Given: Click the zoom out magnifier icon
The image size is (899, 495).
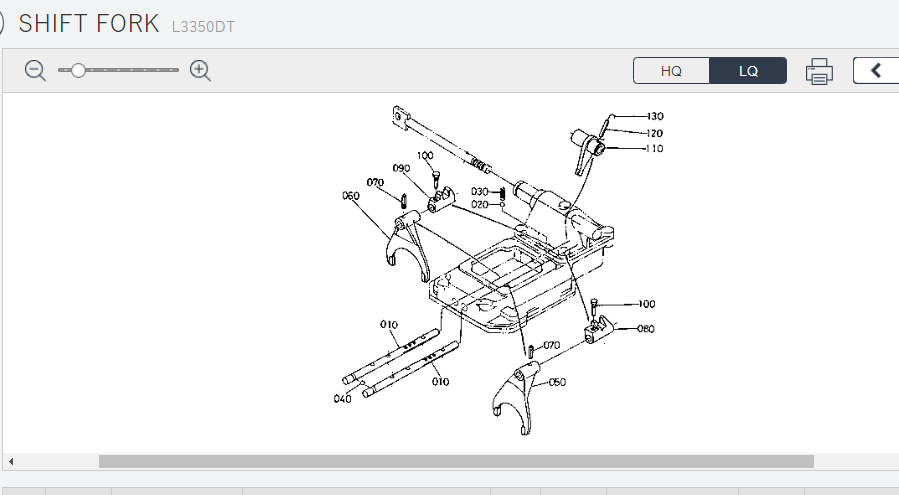Looking at the screenshot, I should (x=36, y=70).
